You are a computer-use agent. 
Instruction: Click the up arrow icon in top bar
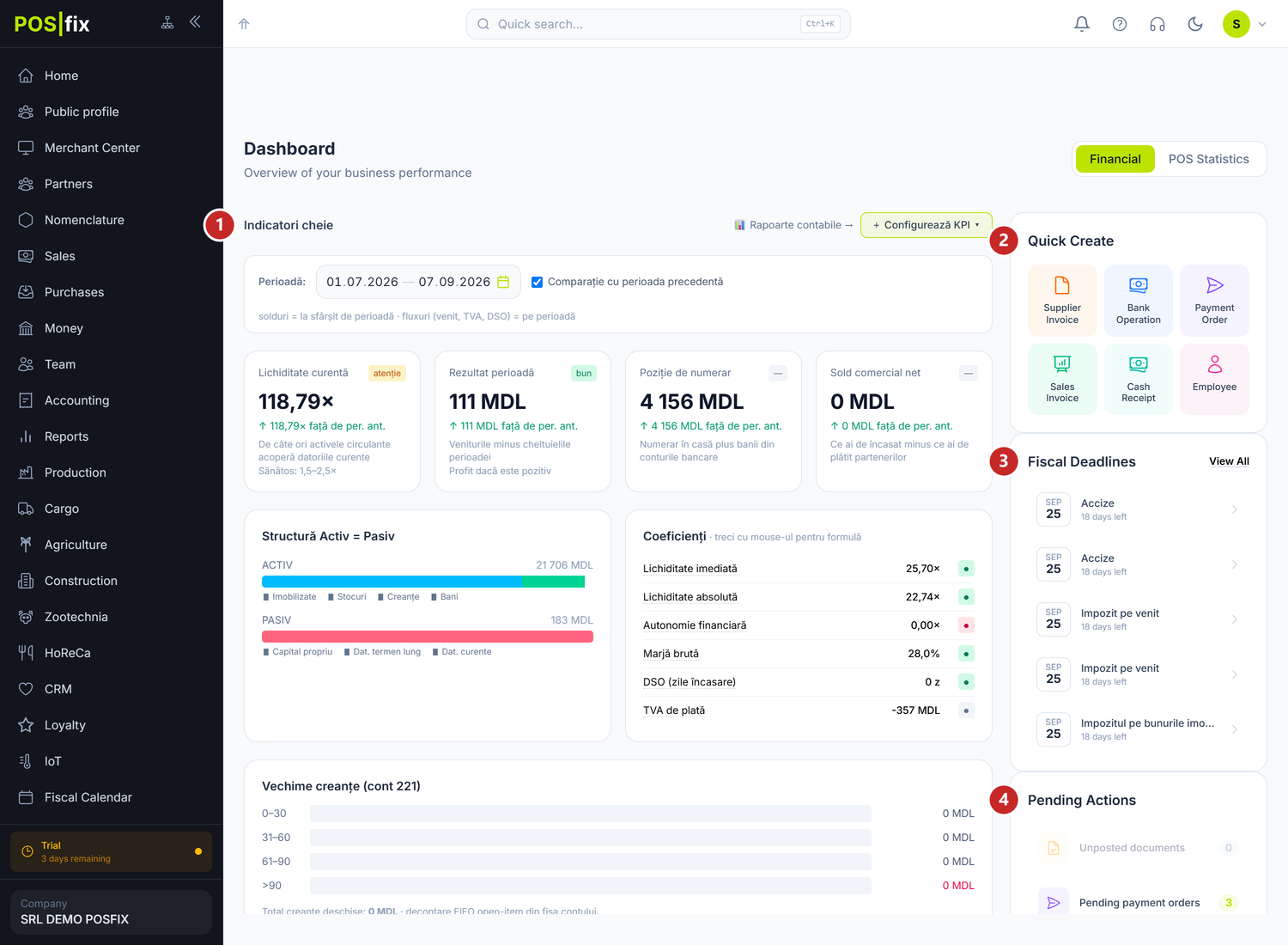[244, 24]
